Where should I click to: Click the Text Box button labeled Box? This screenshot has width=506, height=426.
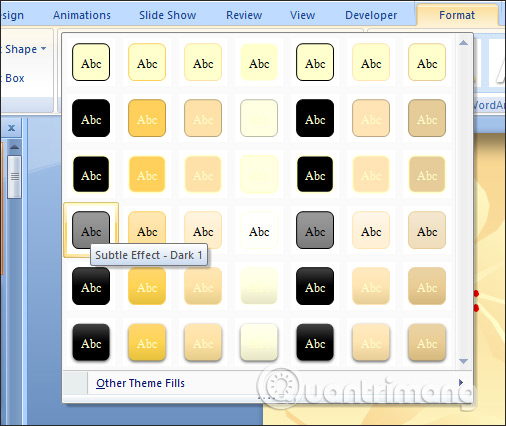point(15,78)
